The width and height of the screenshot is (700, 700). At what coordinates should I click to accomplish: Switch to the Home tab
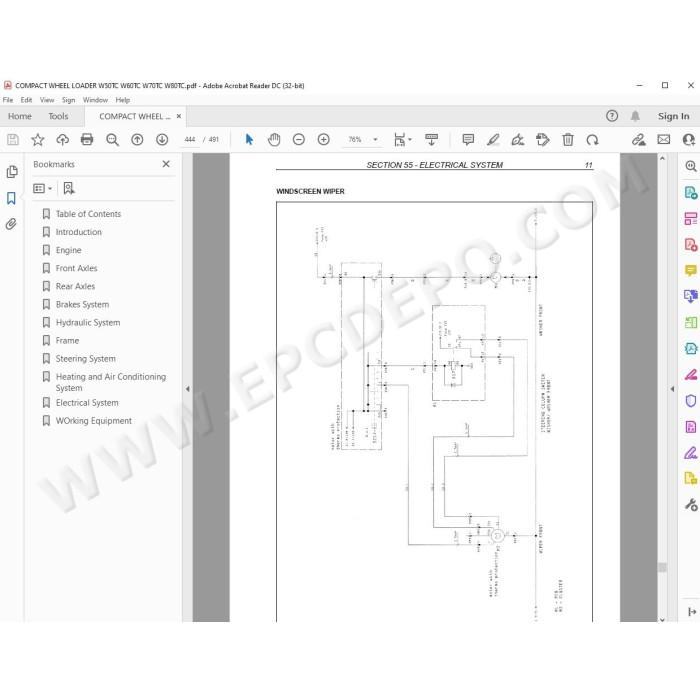tap(20, 116)
